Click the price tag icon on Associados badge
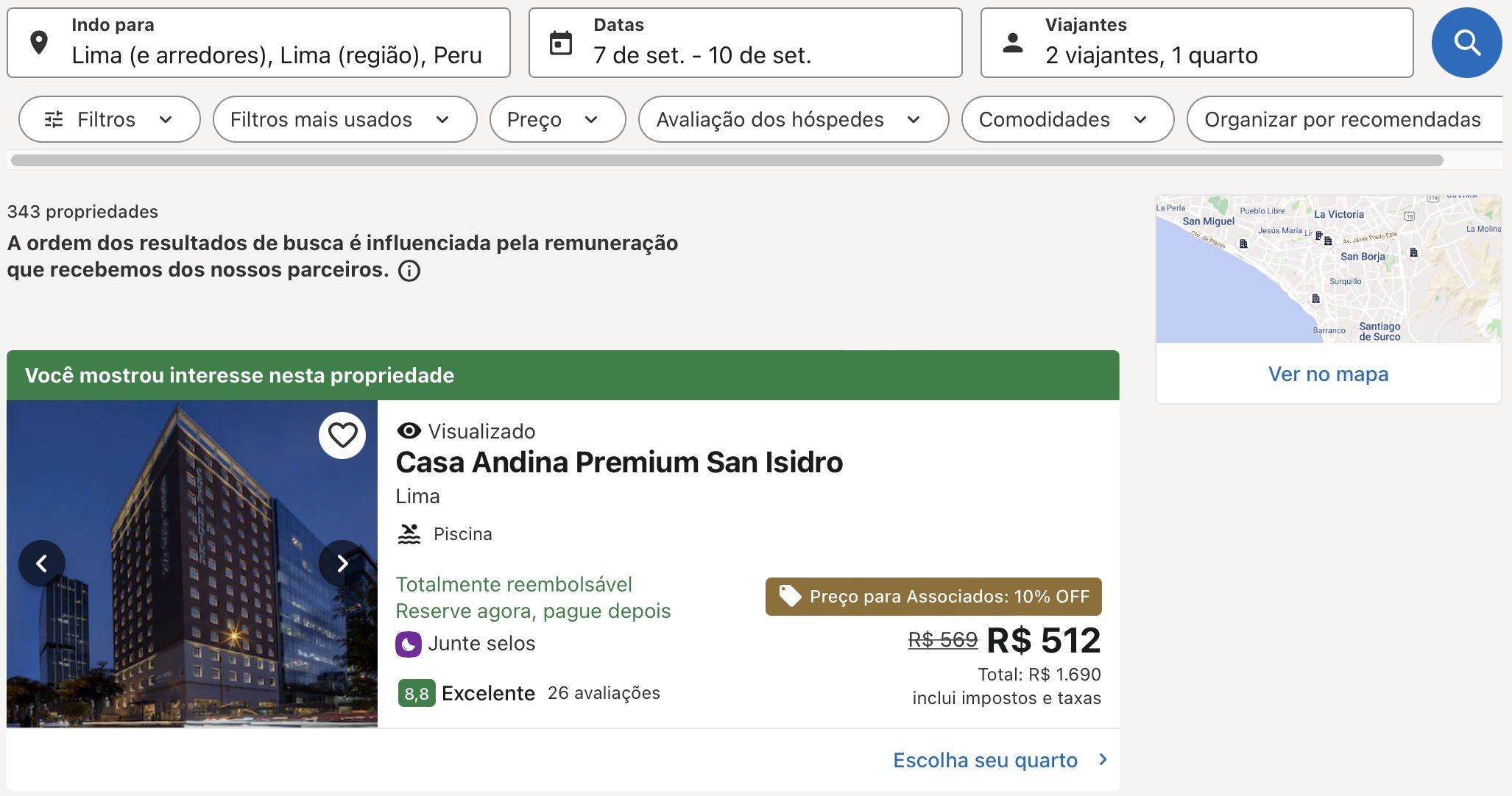1512x796 pixels. pyautogui.click(x=790, y=596)
